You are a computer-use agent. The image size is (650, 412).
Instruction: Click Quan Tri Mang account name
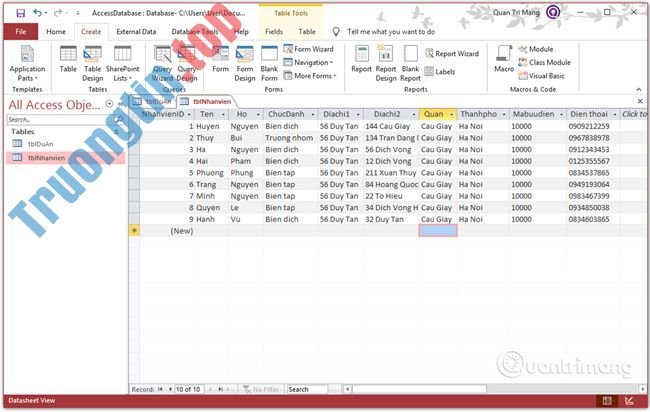coord(516,13)
